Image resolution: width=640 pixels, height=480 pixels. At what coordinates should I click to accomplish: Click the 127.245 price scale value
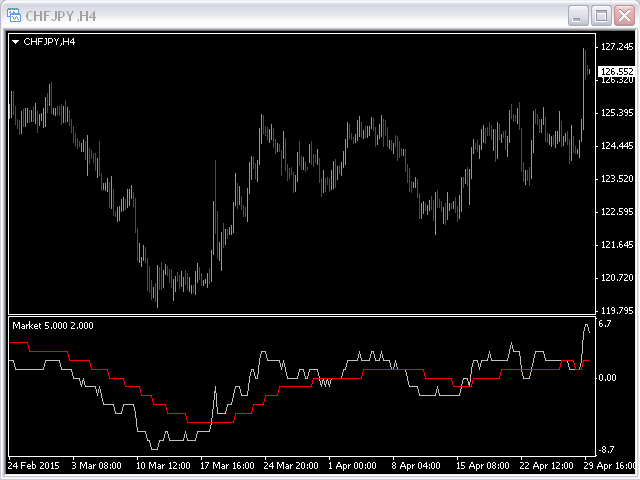613,47
